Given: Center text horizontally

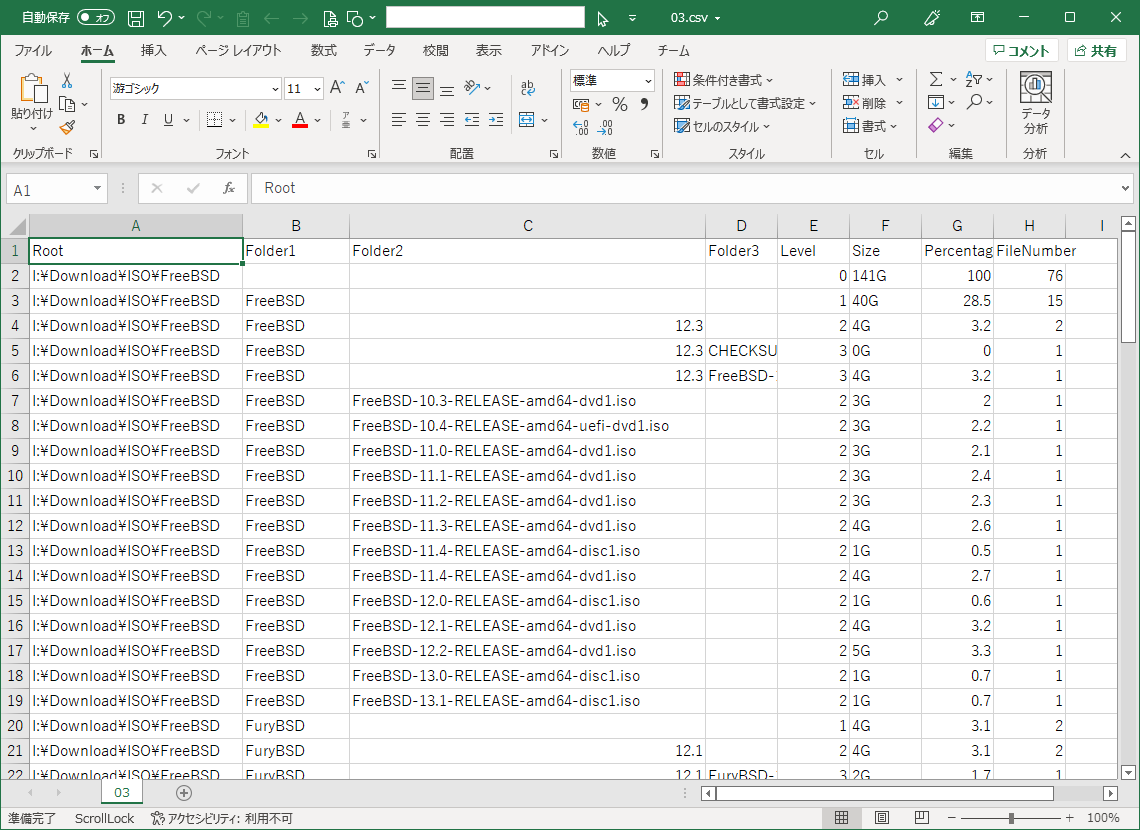Looking at the screenshot, I should [422, 120].
